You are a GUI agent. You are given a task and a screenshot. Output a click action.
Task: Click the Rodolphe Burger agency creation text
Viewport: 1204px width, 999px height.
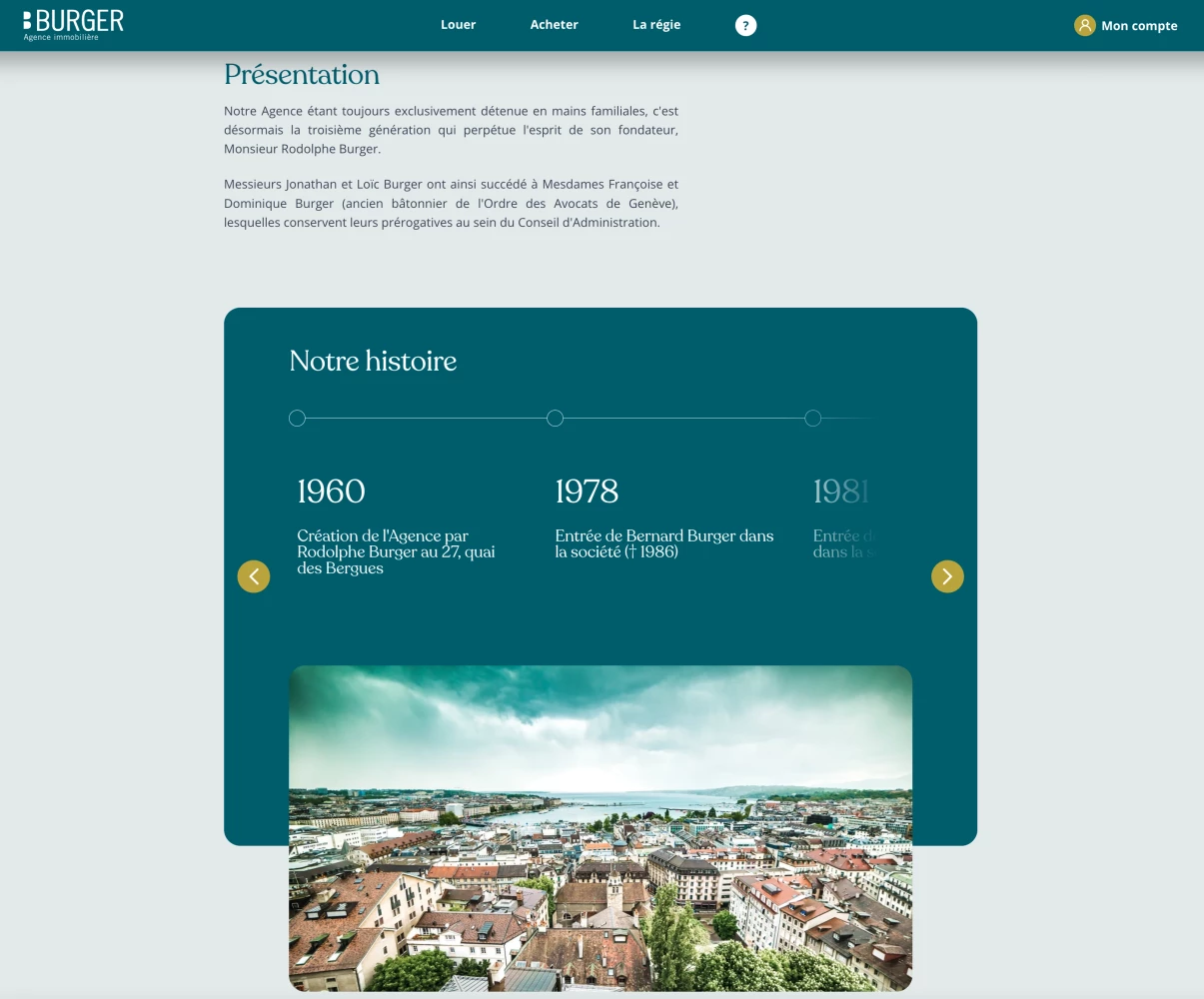click(396, 552)
